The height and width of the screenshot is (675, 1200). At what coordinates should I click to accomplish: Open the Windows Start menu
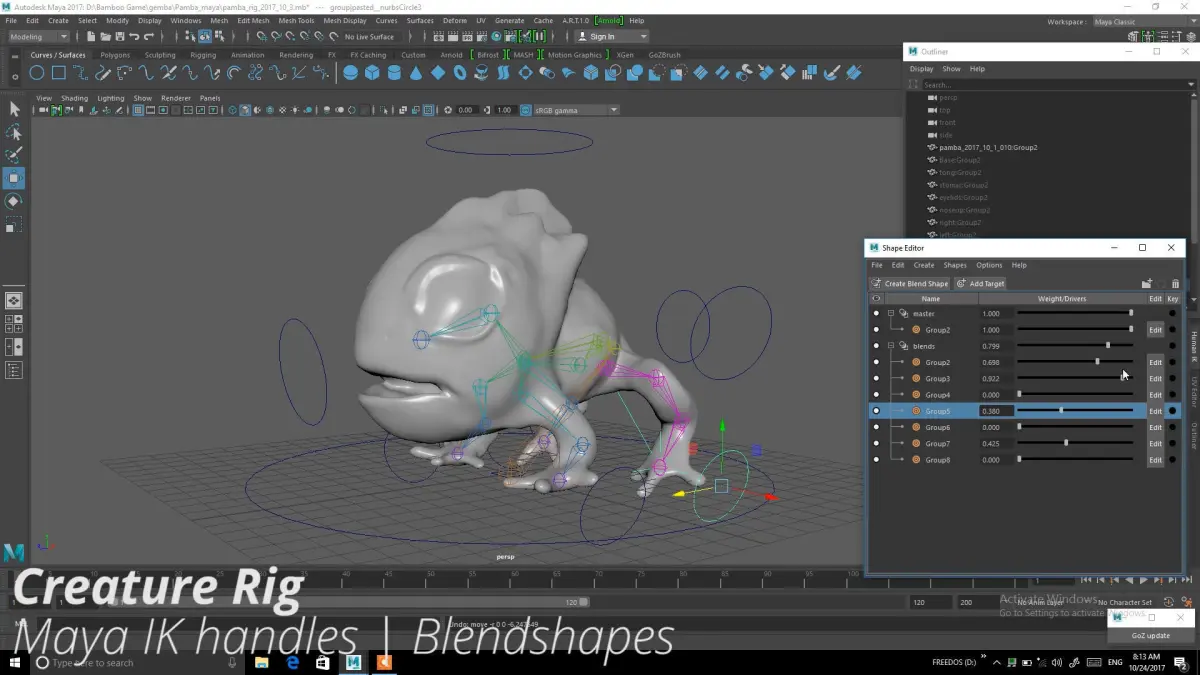pos(15,662)
